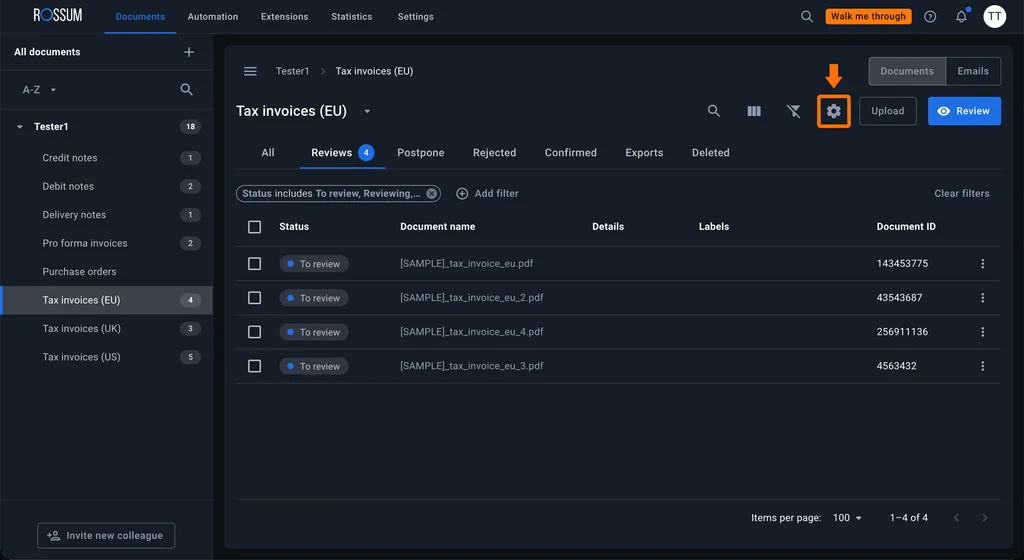
Task: Open the Automation menu in the top bar
Action: click(213, 16)
